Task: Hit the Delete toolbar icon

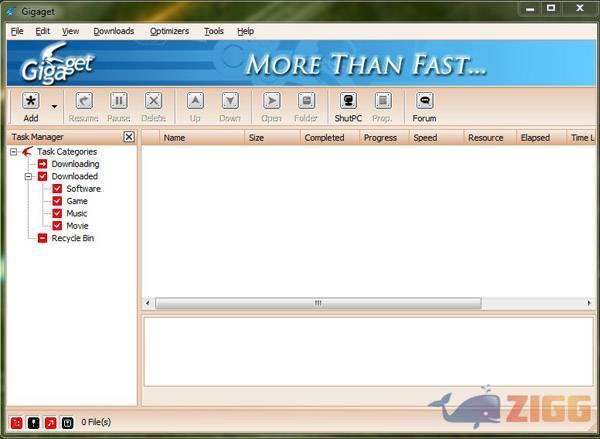Action: 153,101
